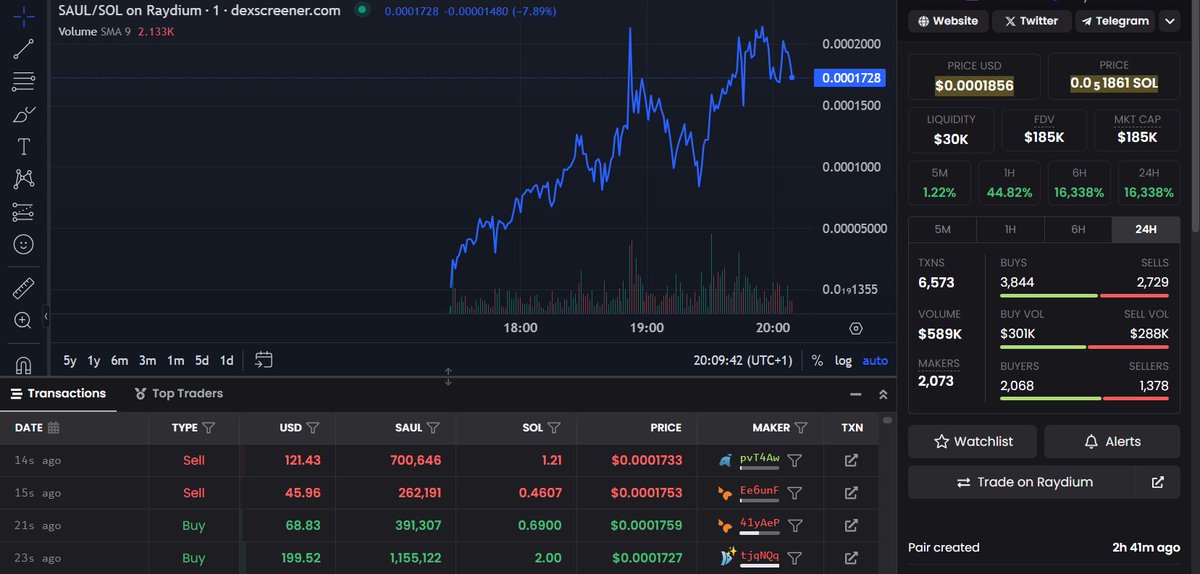The image size is (1200, 574).
Task: Select the 24H stats tab
Action: click(1145, 229)
